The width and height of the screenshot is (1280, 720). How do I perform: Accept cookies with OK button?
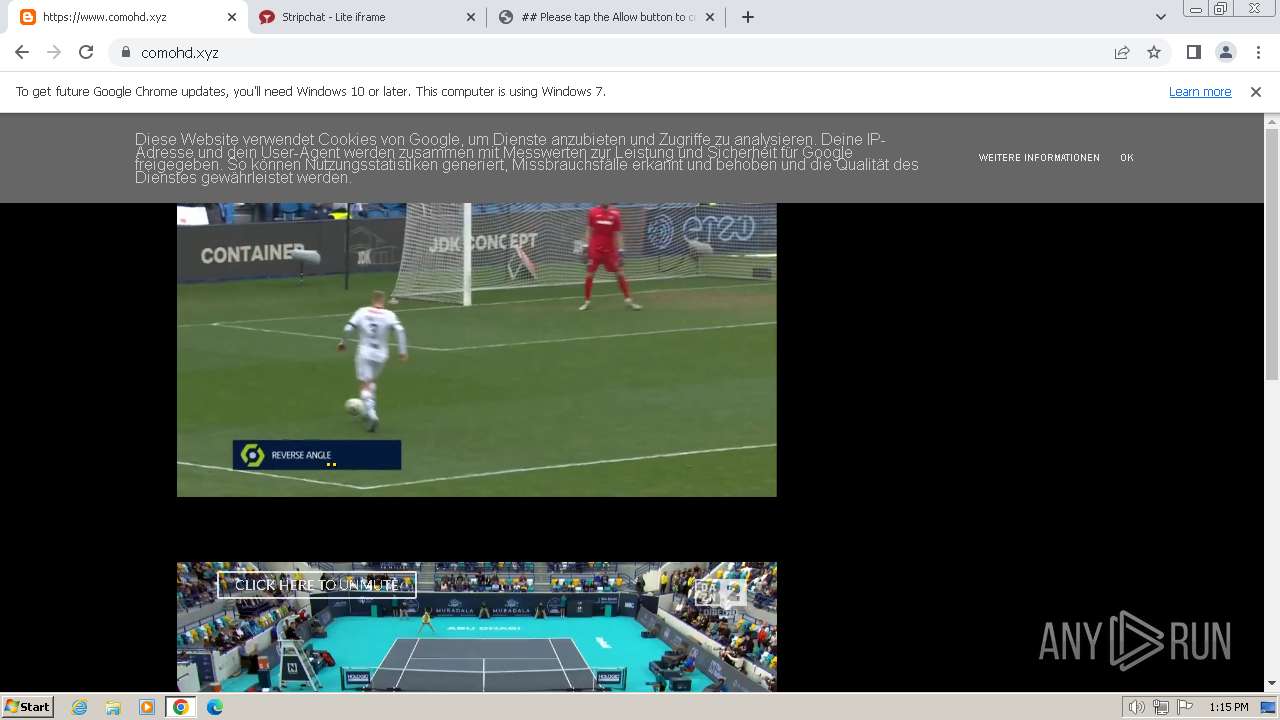(1127, 158)
